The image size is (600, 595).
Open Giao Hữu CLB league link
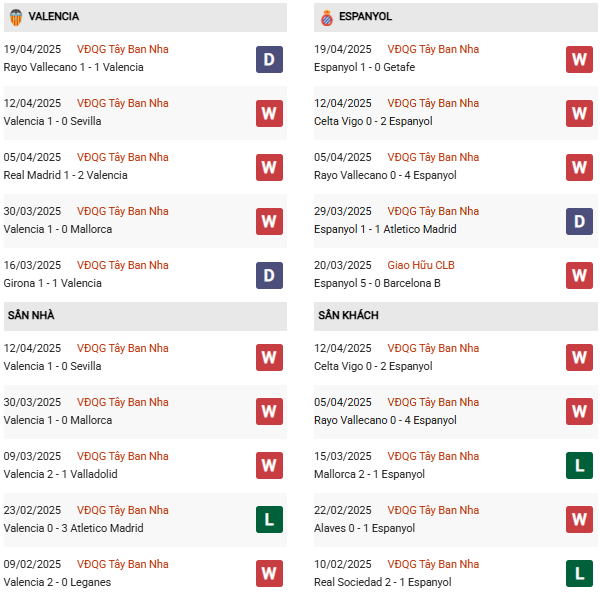click(423, 265)
